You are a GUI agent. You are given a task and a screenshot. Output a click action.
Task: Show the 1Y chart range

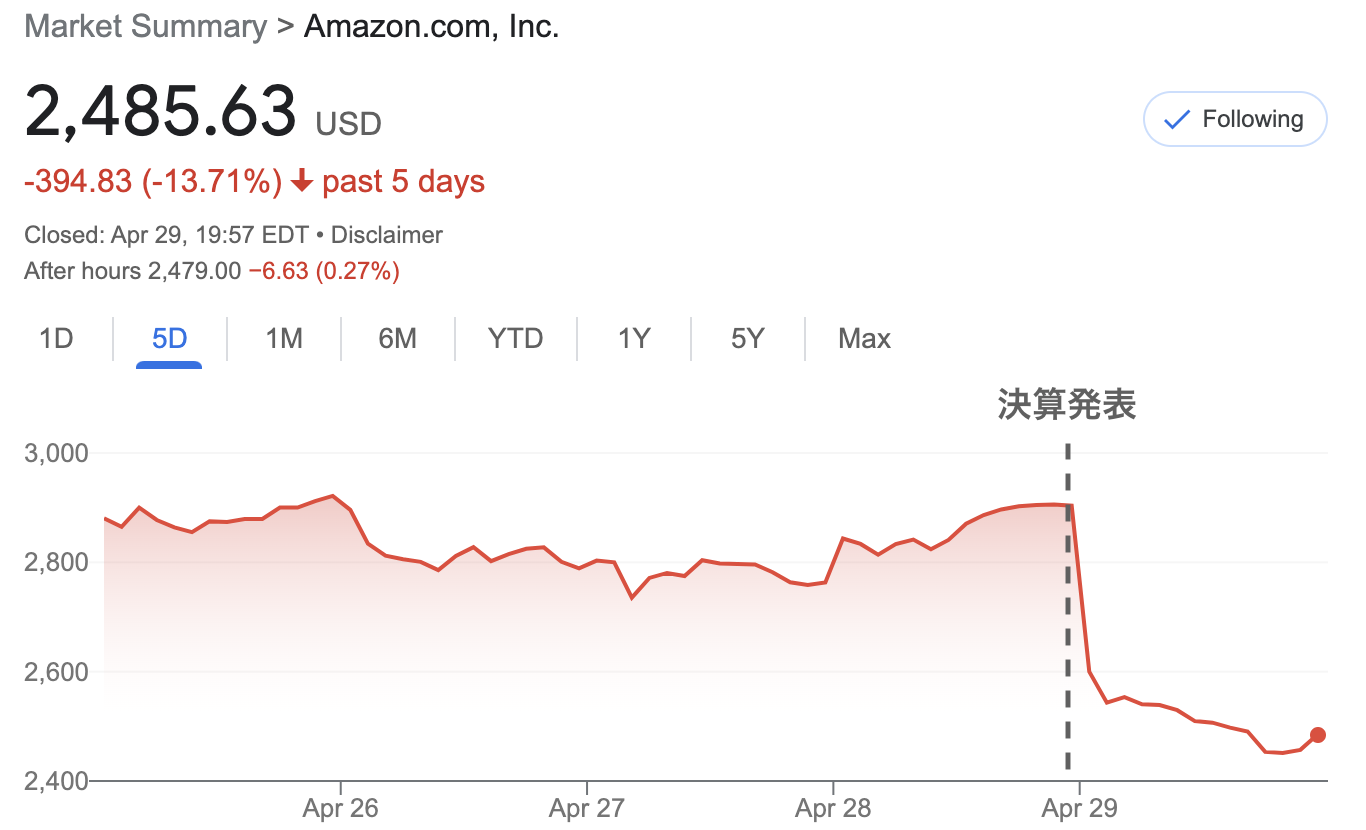634,339
